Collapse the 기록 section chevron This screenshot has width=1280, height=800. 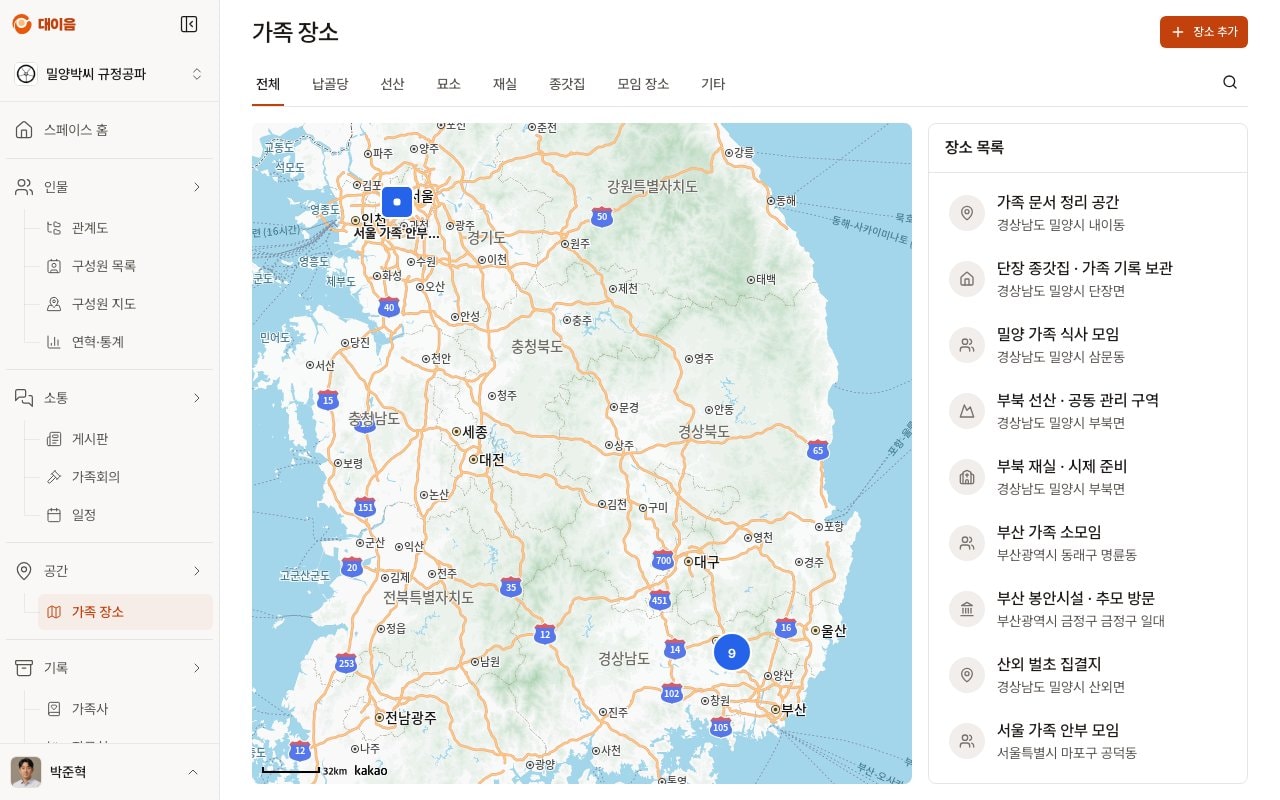pyautogui.click(x=197, y=668)
